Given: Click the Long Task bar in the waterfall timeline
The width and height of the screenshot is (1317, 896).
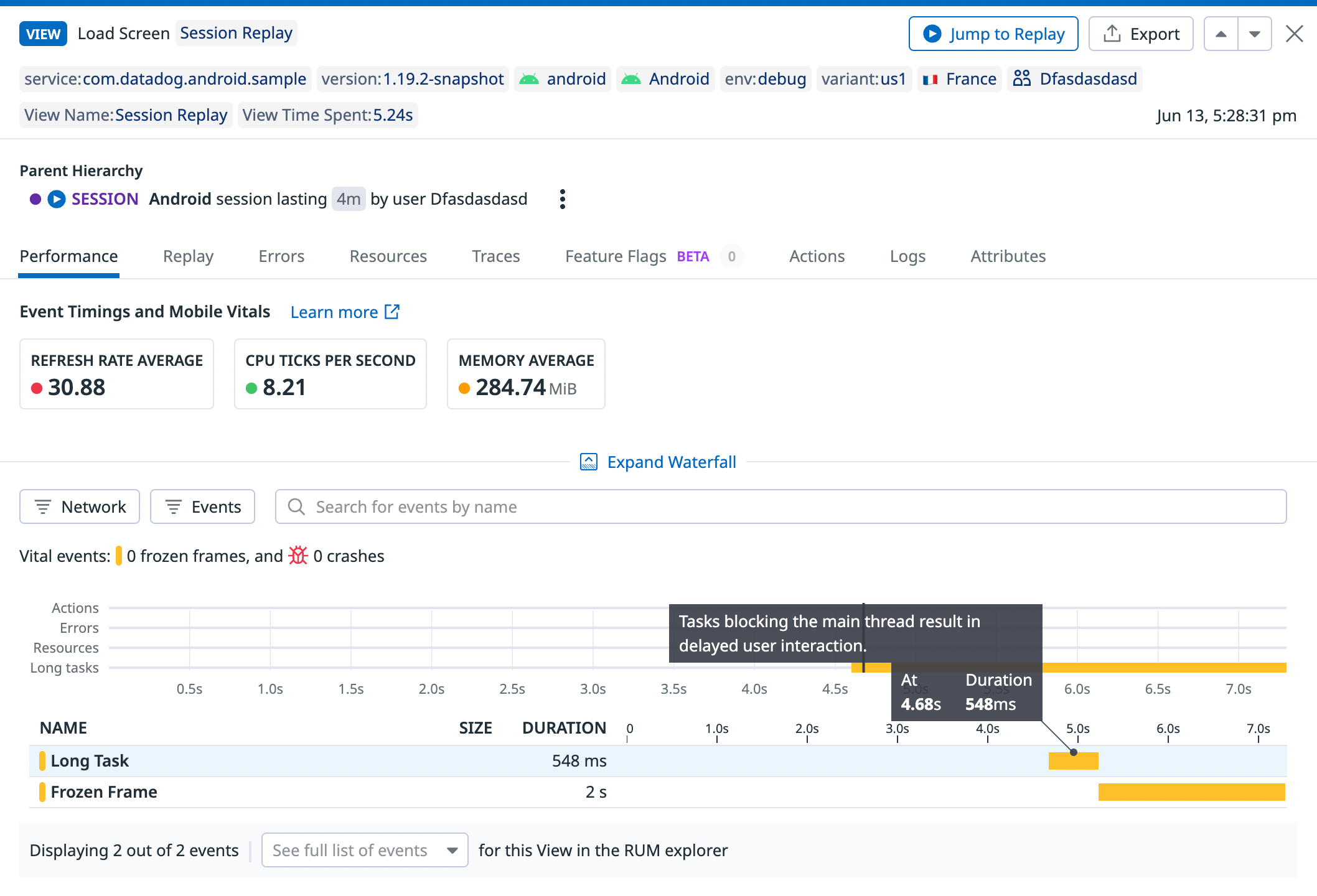Looking at the screenshot, I should coord(1073,760).
